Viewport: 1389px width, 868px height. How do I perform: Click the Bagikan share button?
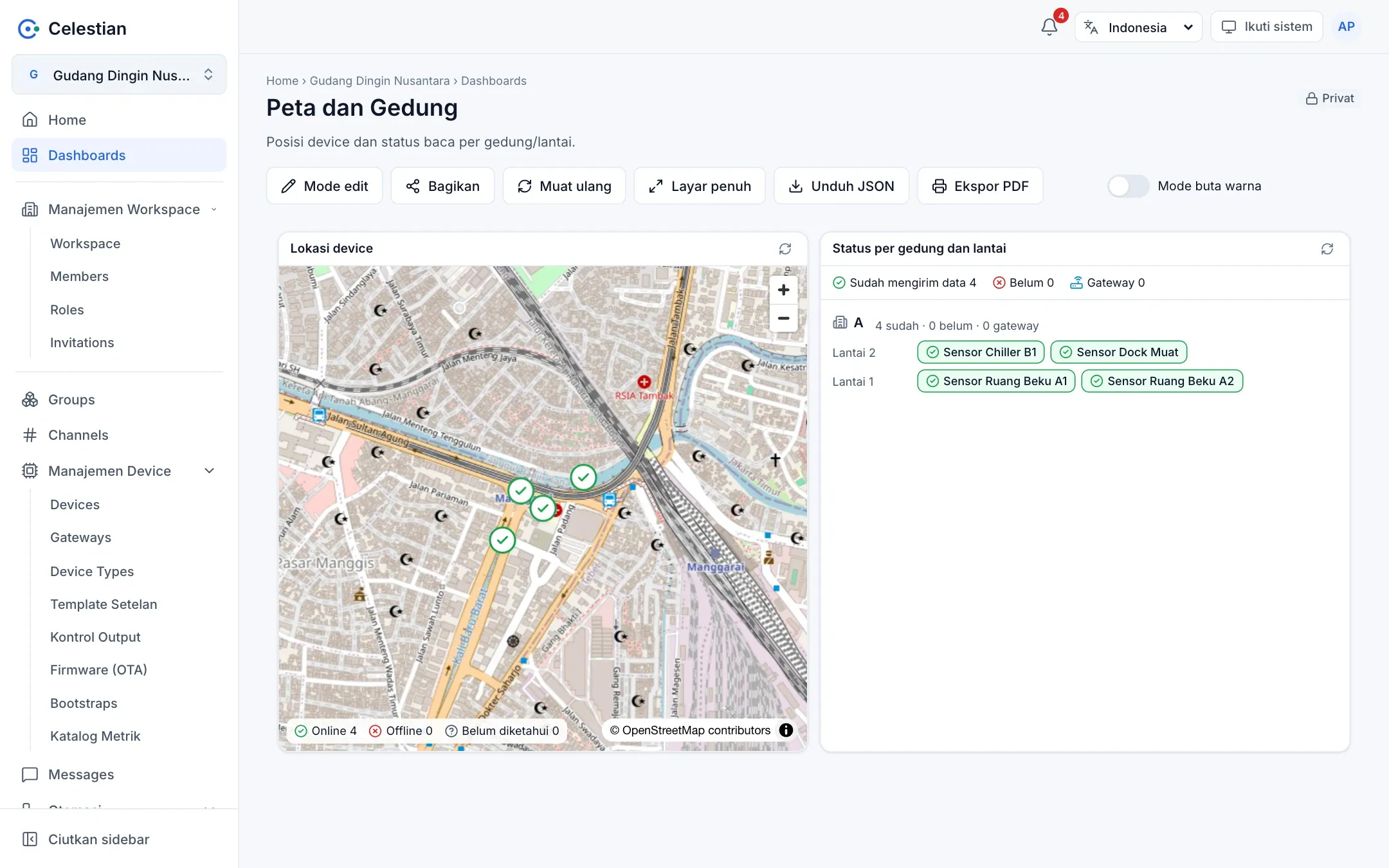coord(442,186)
